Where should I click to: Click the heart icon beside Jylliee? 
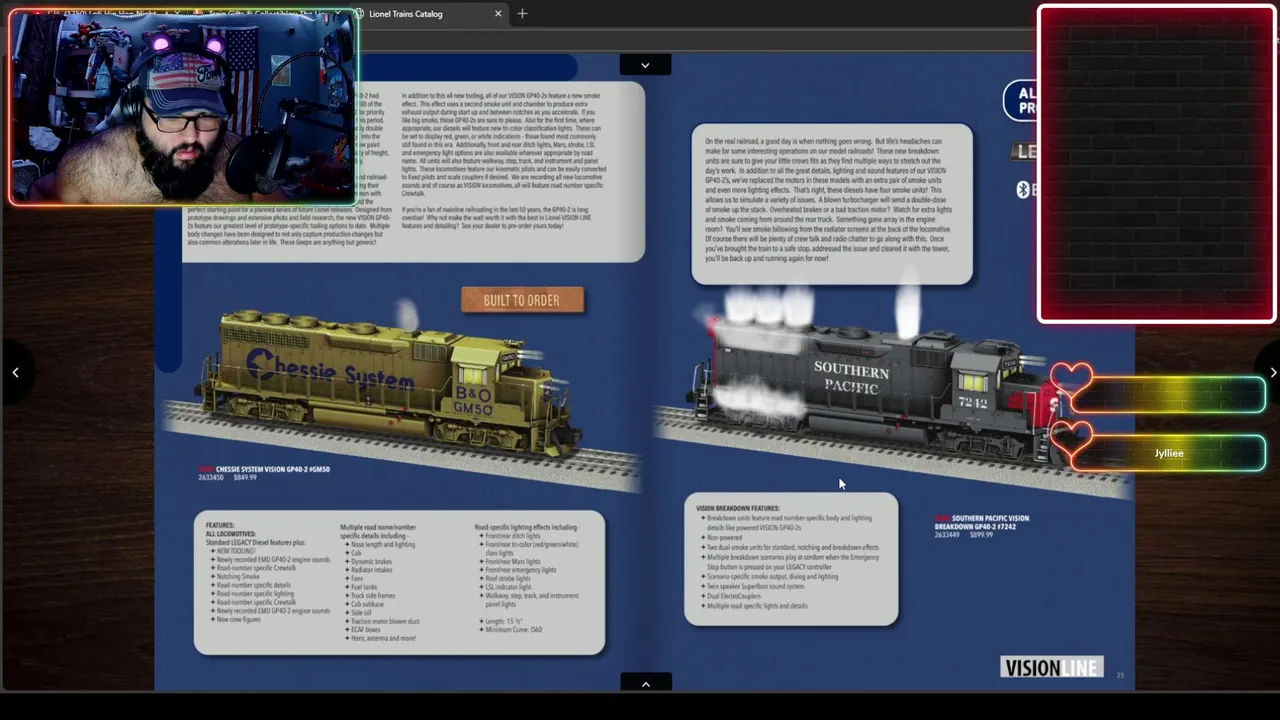tap(1071, 440)
